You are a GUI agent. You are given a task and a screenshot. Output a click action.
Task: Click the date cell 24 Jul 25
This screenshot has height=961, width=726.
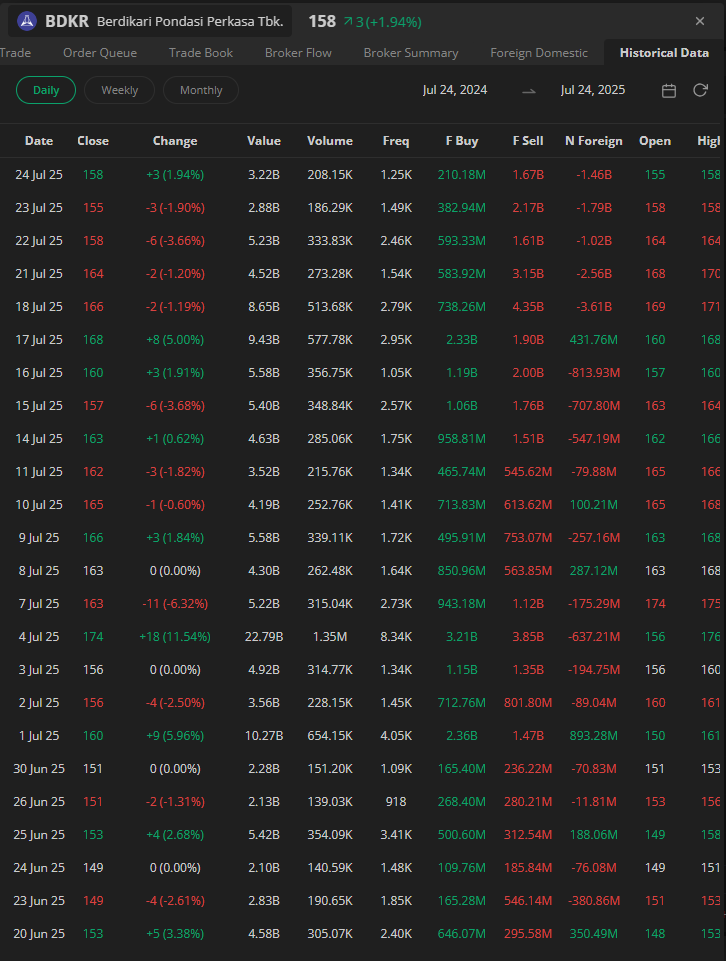(39, 175)
